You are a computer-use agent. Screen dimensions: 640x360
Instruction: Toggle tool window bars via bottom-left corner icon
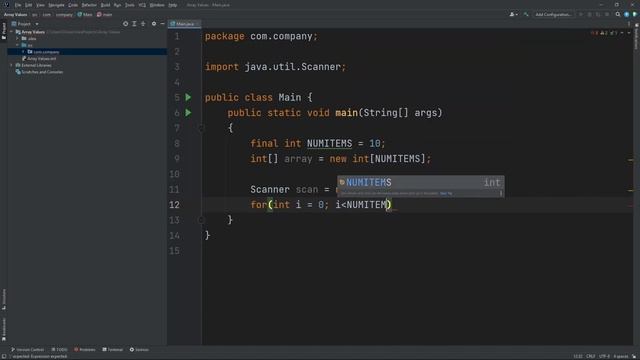[4, 356]
